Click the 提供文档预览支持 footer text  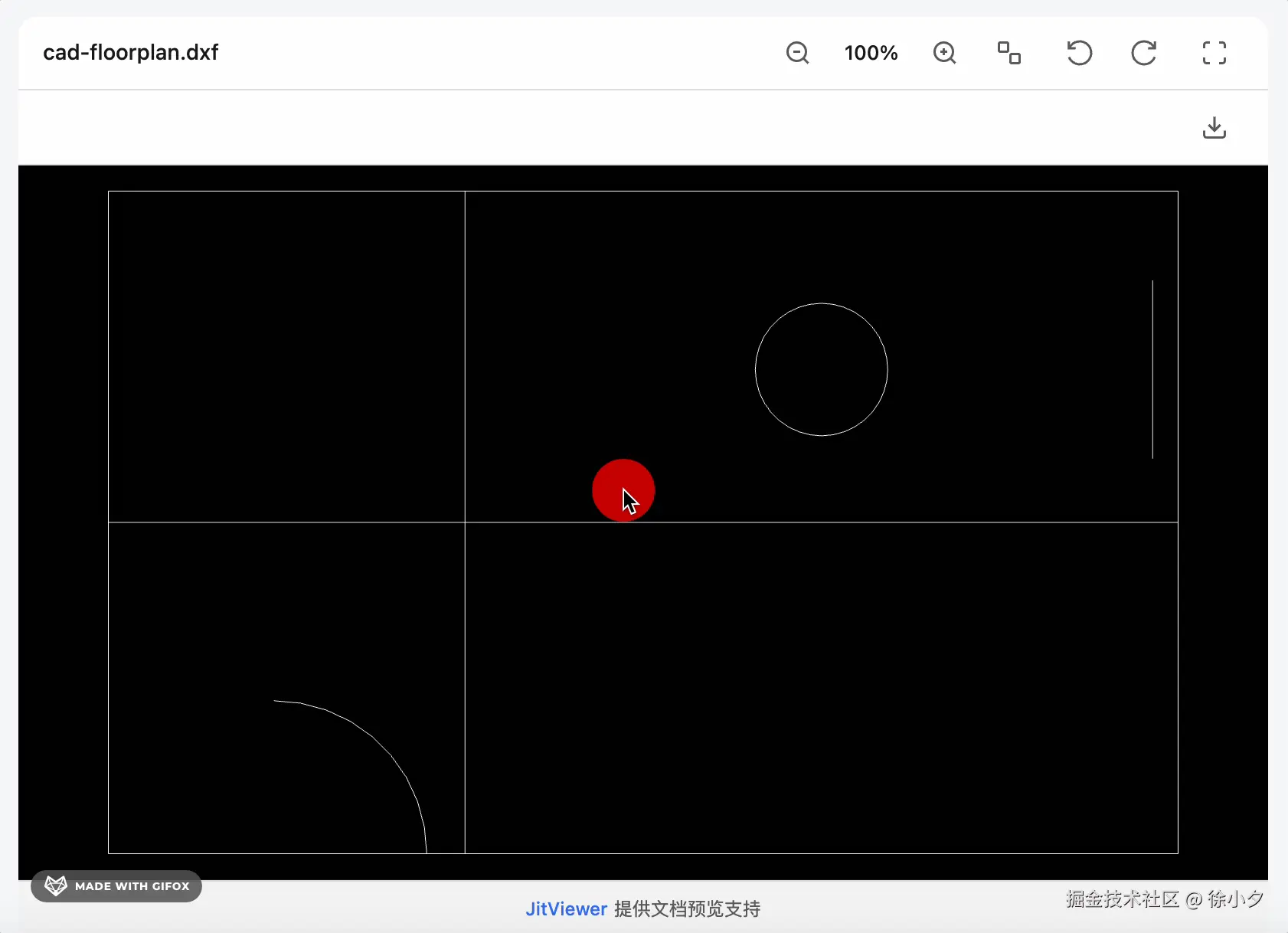coord(687,908)
